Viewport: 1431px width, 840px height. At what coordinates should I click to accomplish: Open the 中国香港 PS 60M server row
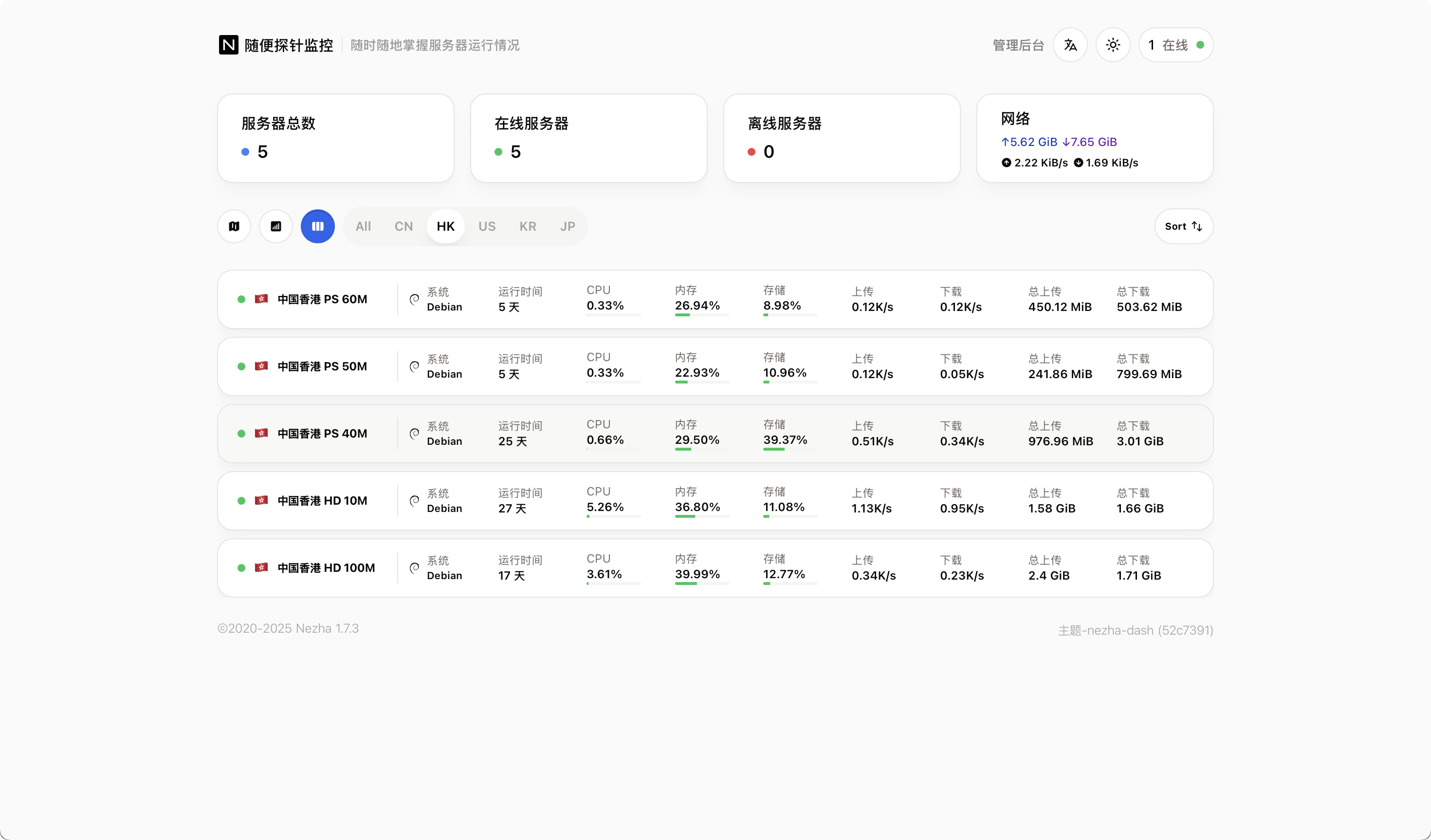click(x=322, y=299)
